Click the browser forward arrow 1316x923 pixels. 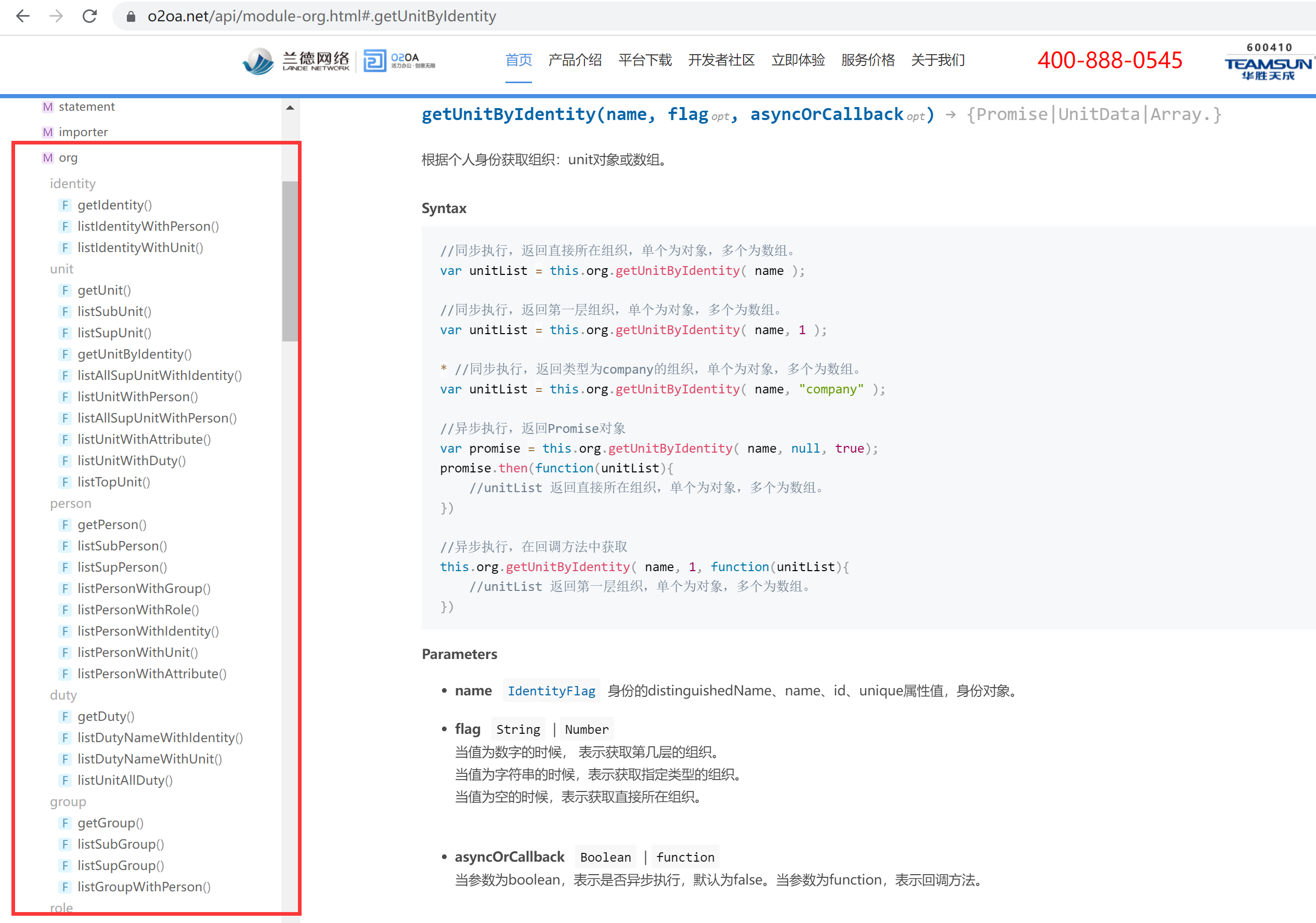click(56, 16)
